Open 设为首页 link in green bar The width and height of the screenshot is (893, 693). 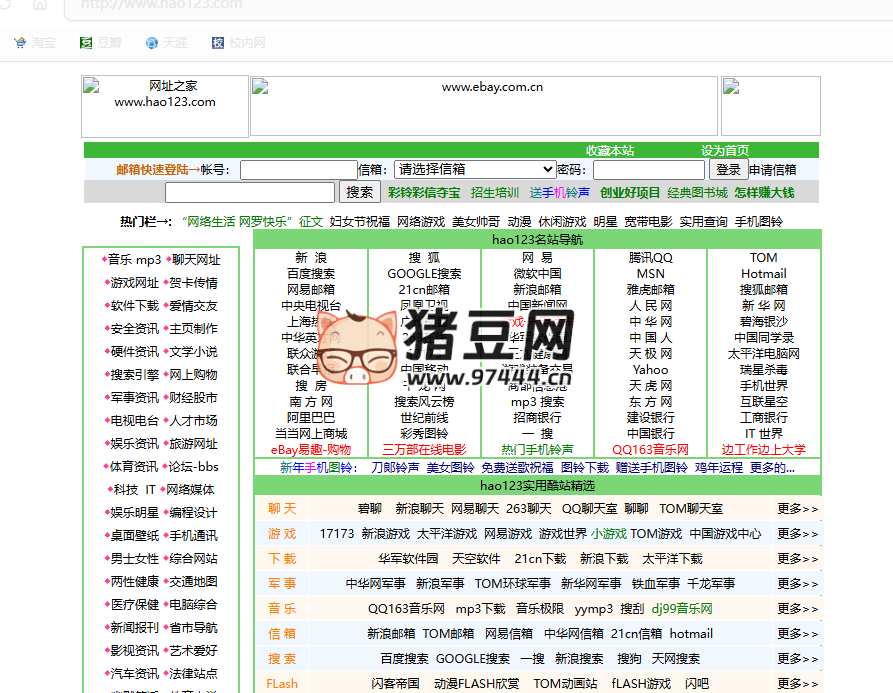pyautogui.click(x=725, y=150)
